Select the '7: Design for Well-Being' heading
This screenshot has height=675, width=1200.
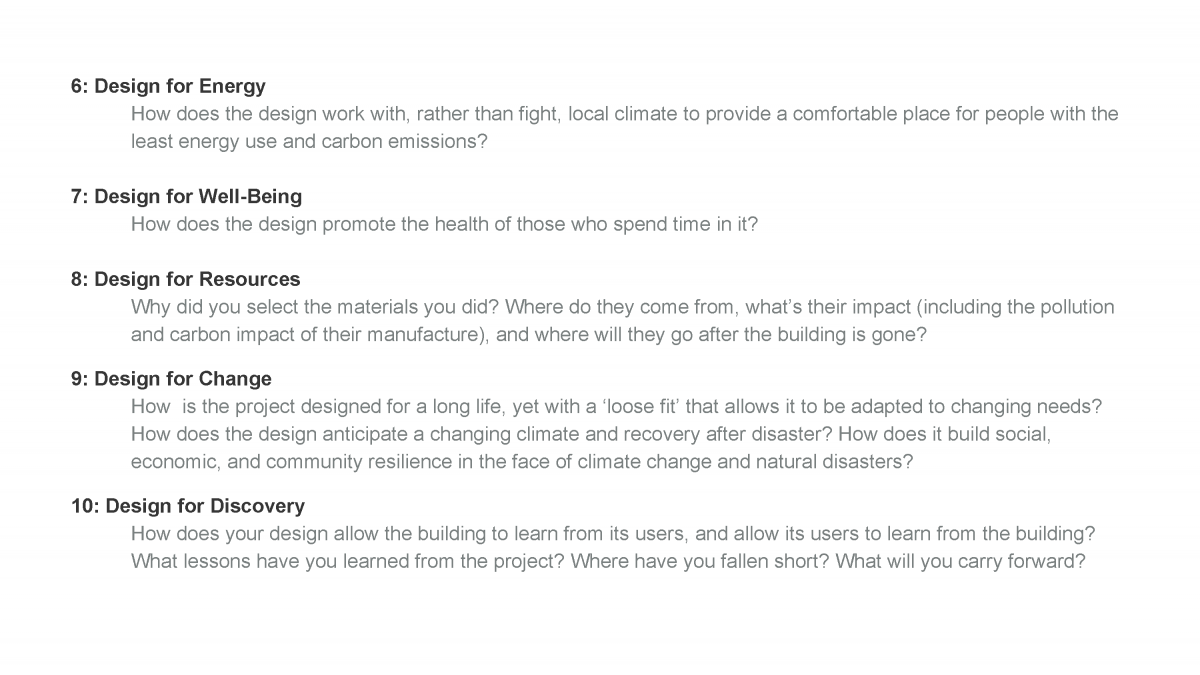186,196
